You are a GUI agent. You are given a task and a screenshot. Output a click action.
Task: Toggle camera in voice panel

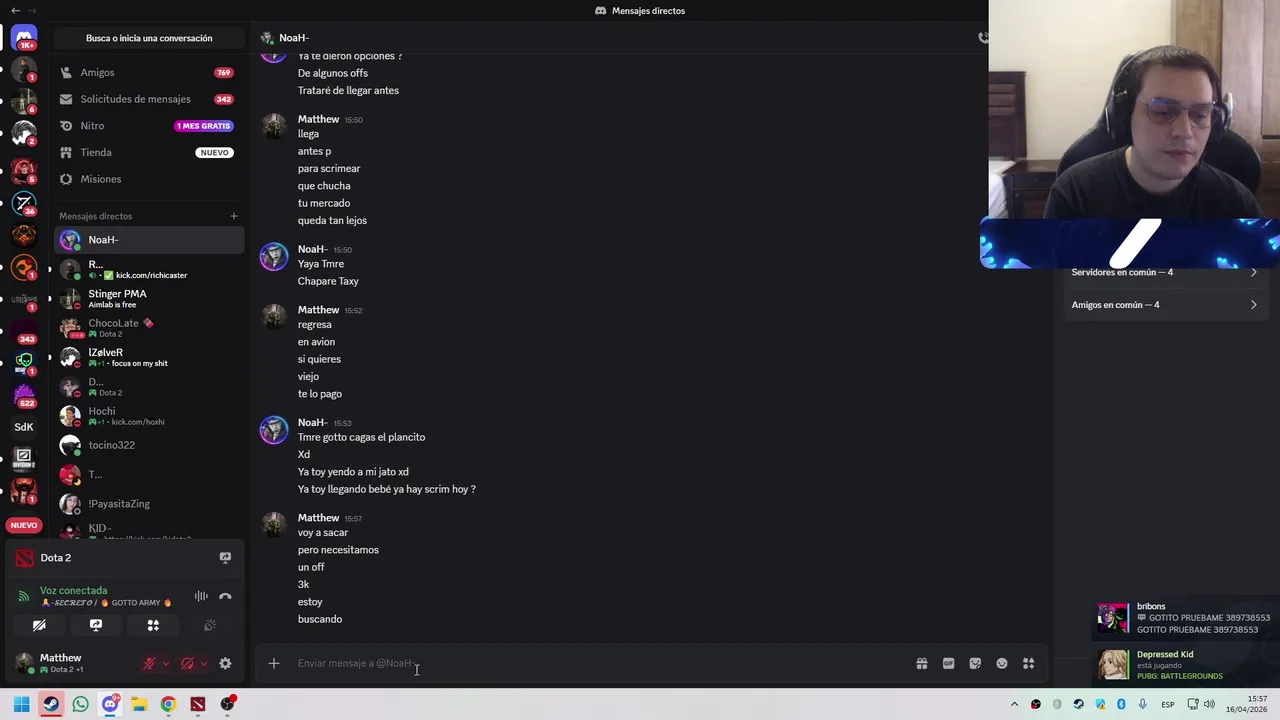(x=39, y=625)
